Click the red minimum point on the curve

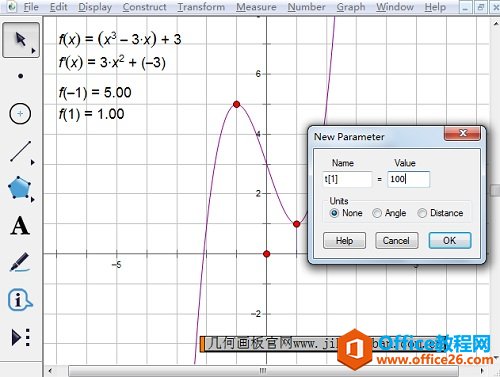pyautogui.click(x=296, y=224)
